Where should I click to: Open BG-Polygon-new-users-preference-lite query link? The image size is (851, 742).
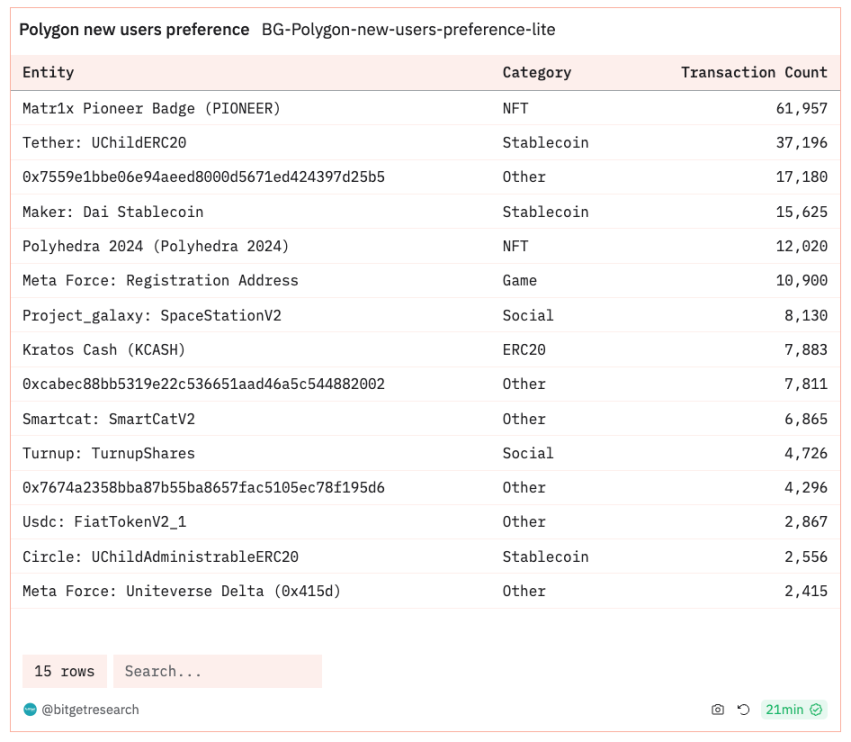[x=408, y=30]
